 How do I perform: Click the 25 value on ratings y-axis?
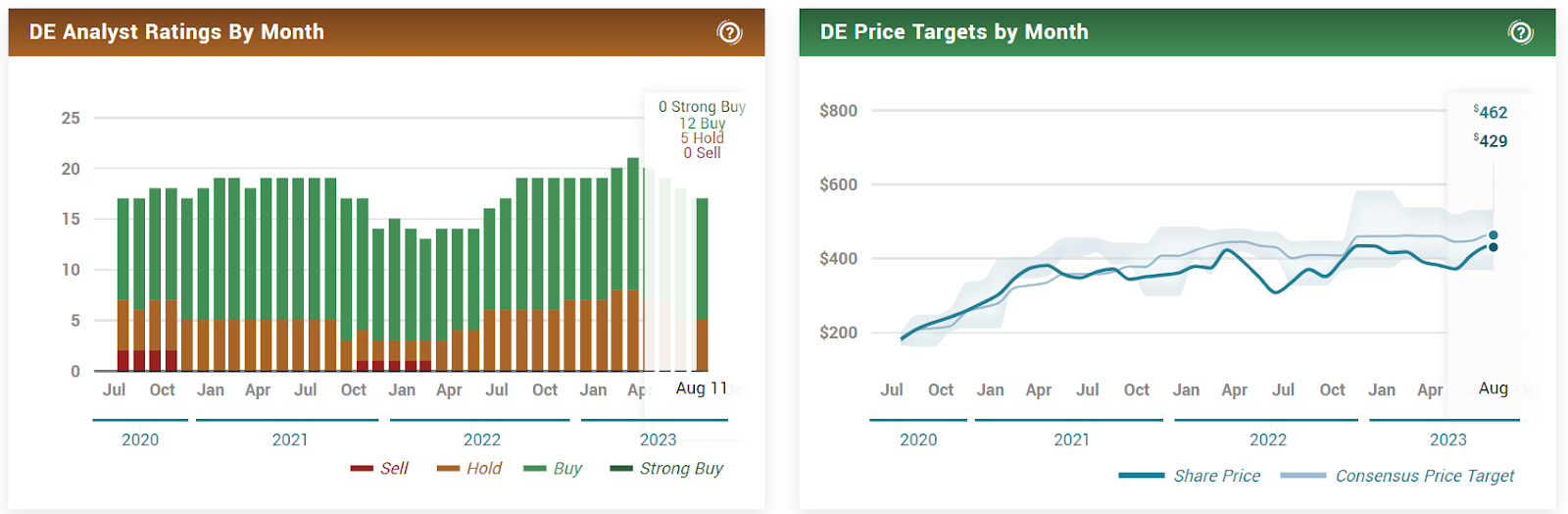[71, 118]
